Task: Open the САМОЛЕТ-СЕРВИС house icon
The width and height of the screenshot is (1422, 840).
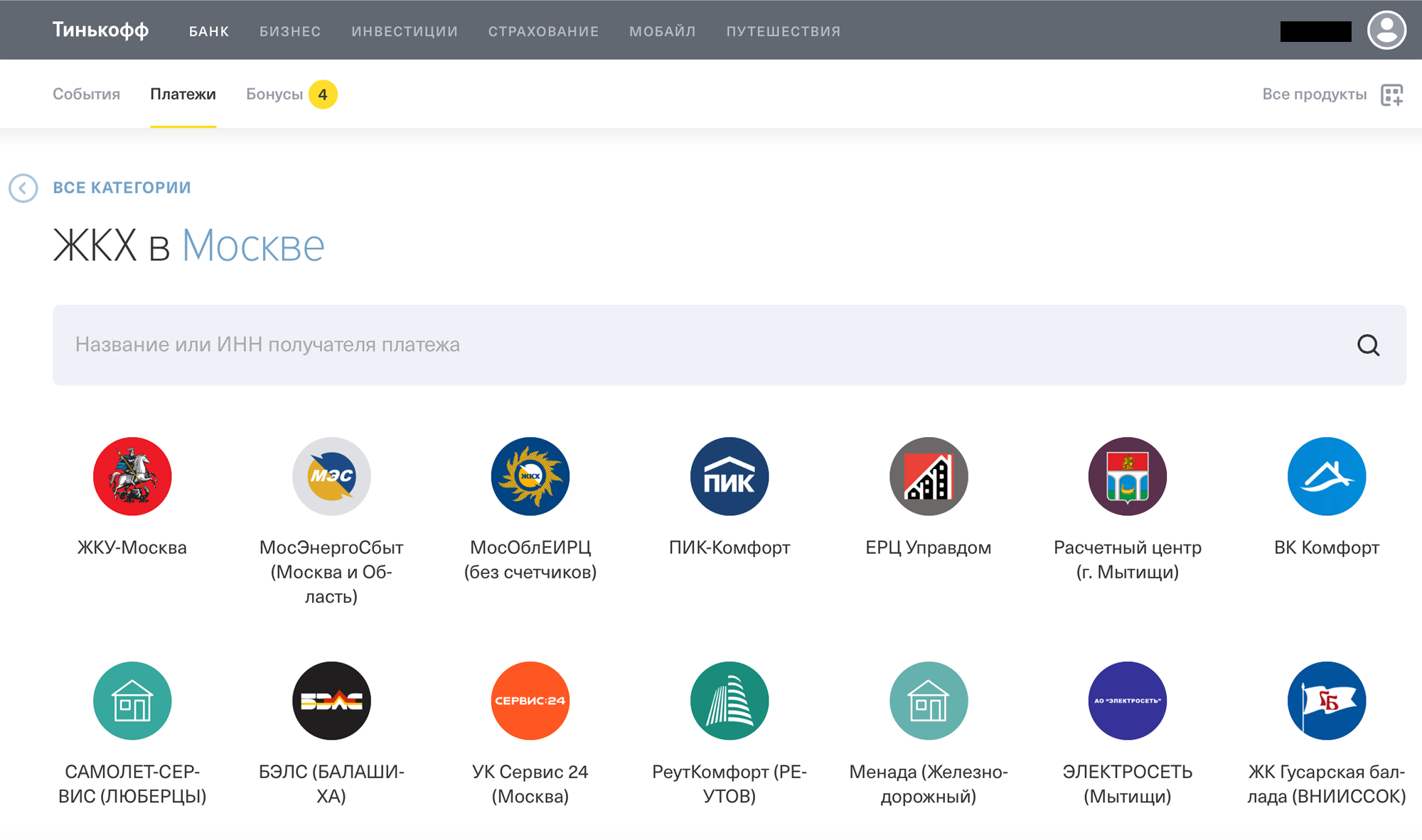Action: 132,701
